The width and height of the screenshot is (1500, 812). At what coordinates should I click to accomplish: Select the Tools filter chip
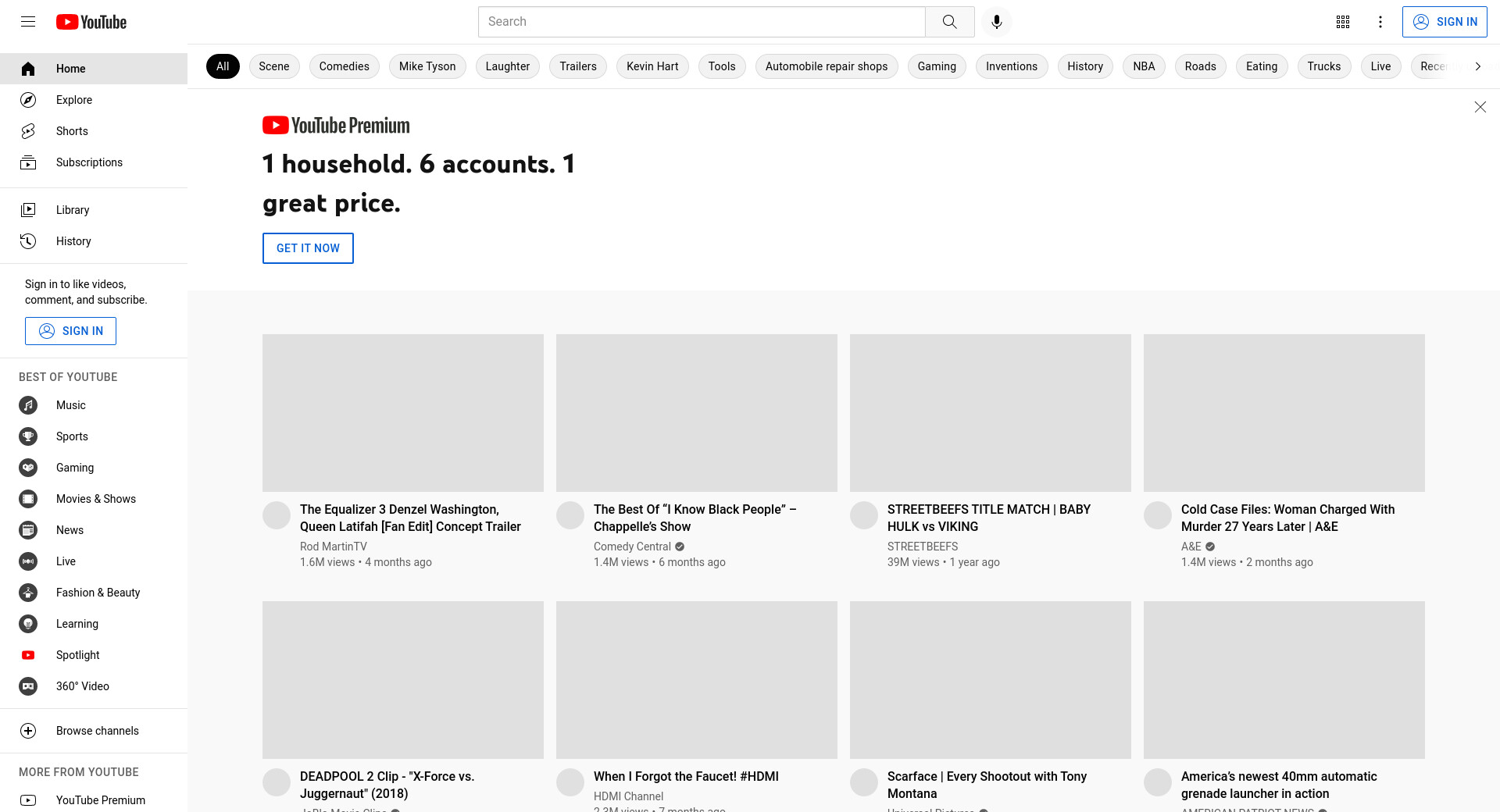(722, 66)
